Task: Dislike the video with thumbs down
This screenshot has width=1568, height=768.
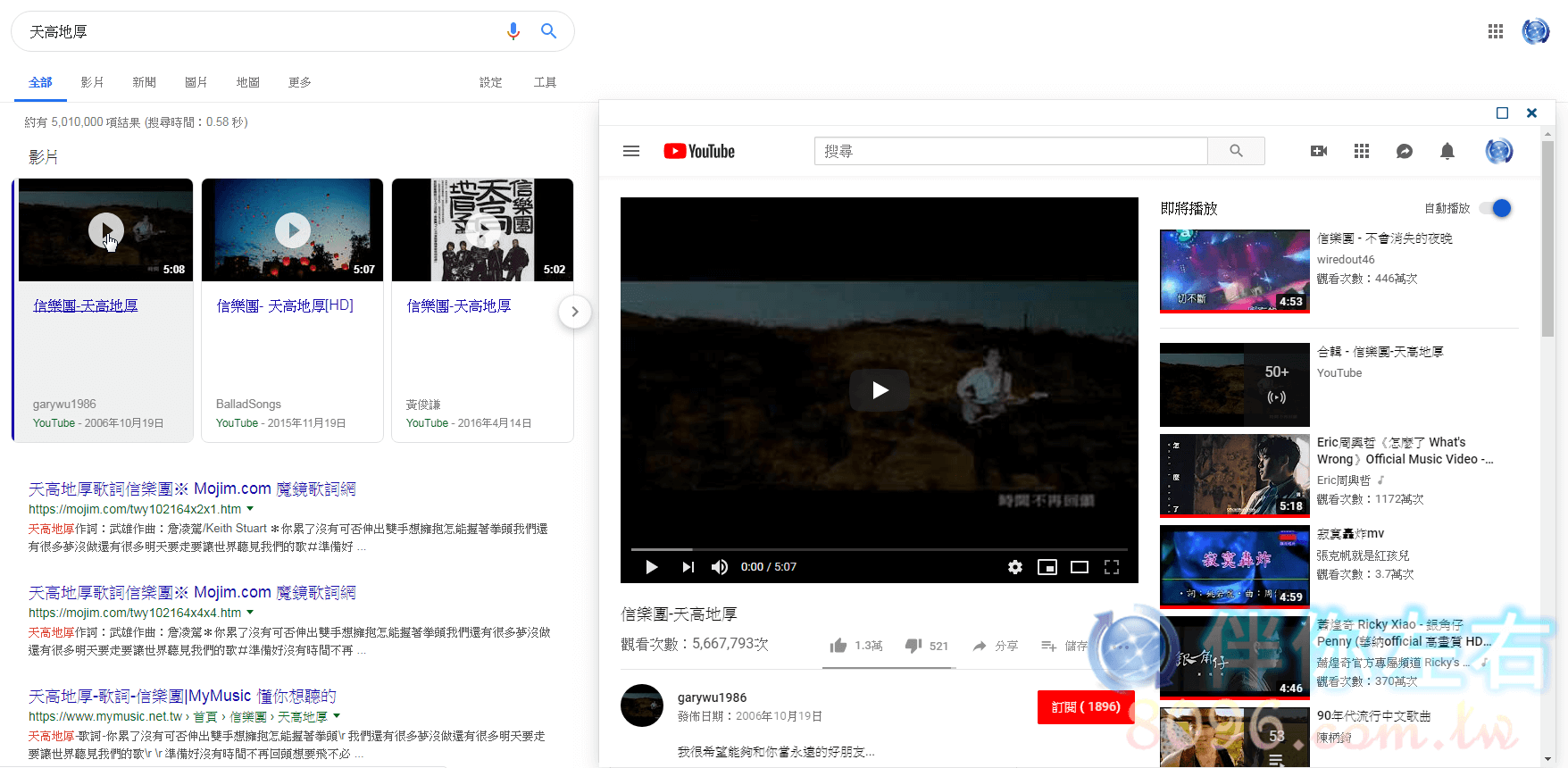Action: coord(927,646)
